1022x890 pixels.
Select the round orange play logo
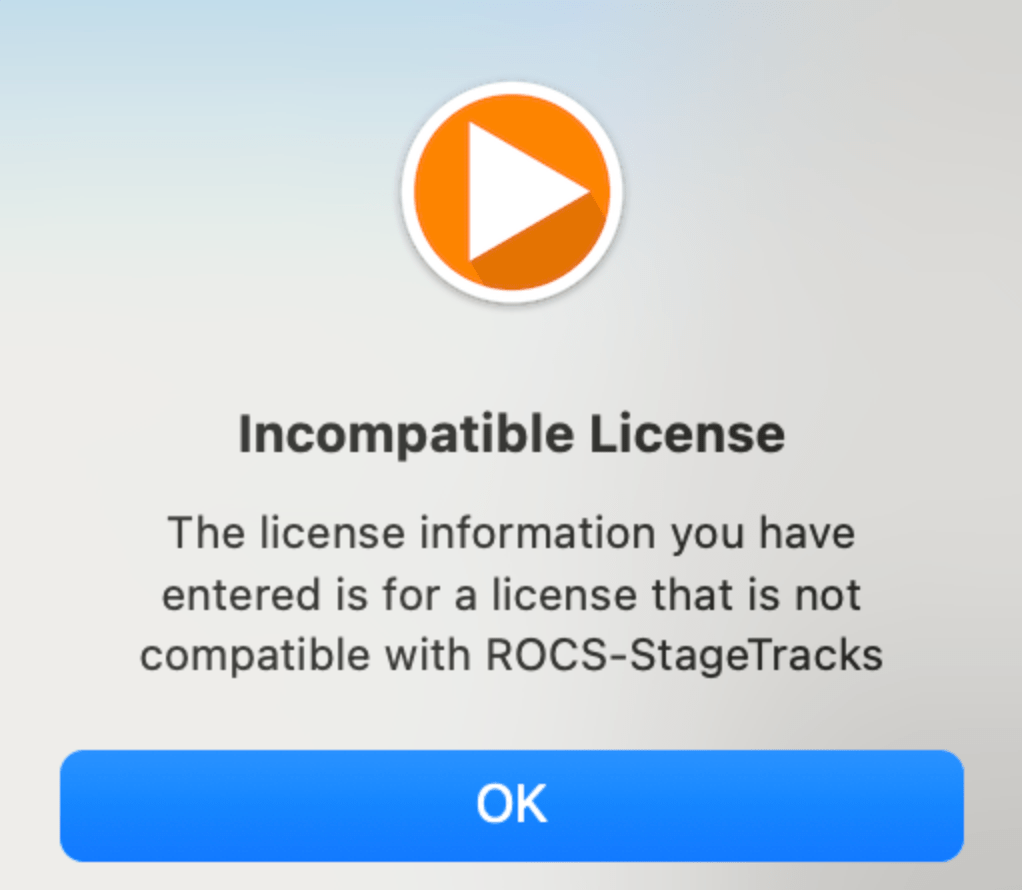point(512,192)
